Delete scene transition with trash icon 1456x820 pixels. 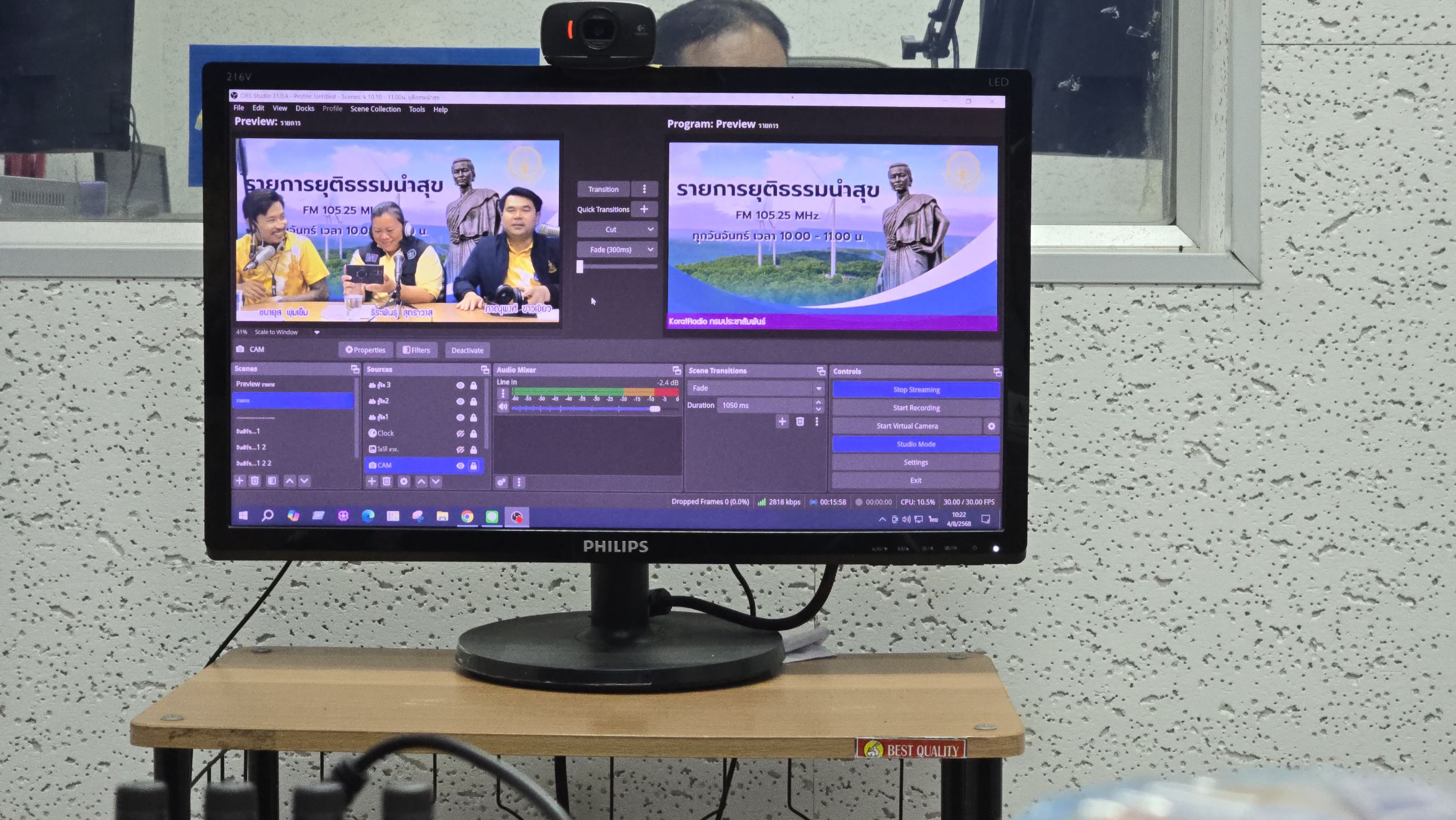(x=800, y=421)
